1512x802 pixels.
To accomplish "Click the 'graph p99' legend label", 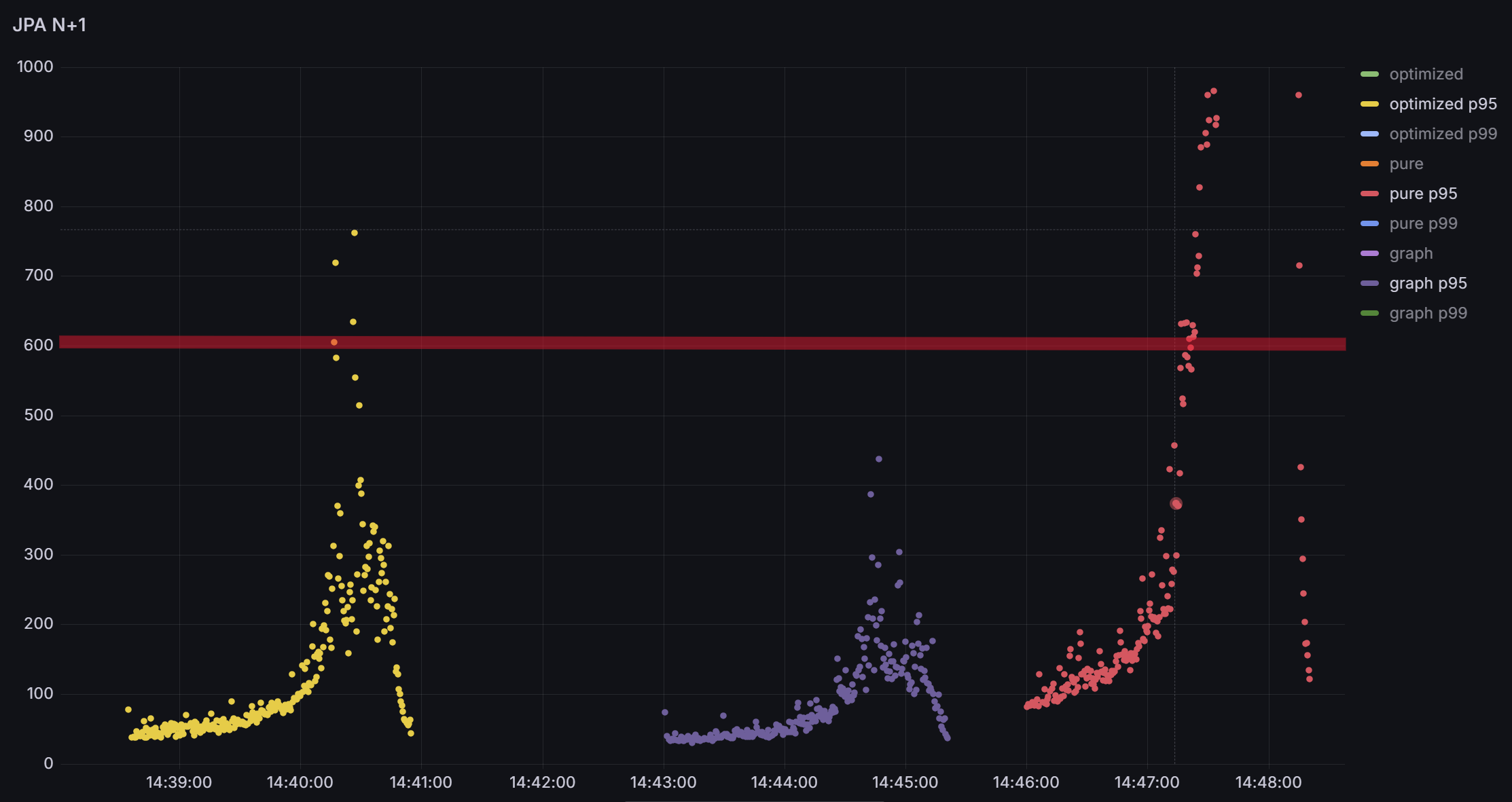I will (x=1428, y=313).
